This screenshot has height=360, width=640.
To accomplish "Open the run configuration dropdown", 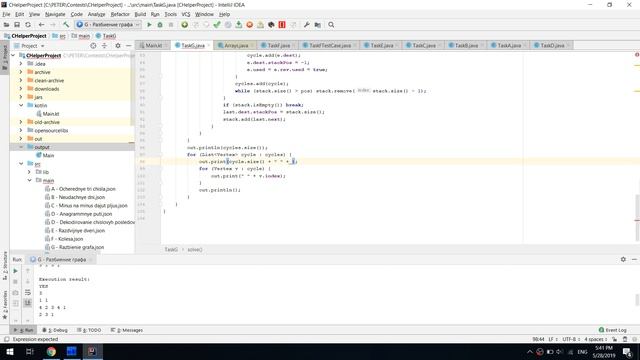I will [108, 25].
